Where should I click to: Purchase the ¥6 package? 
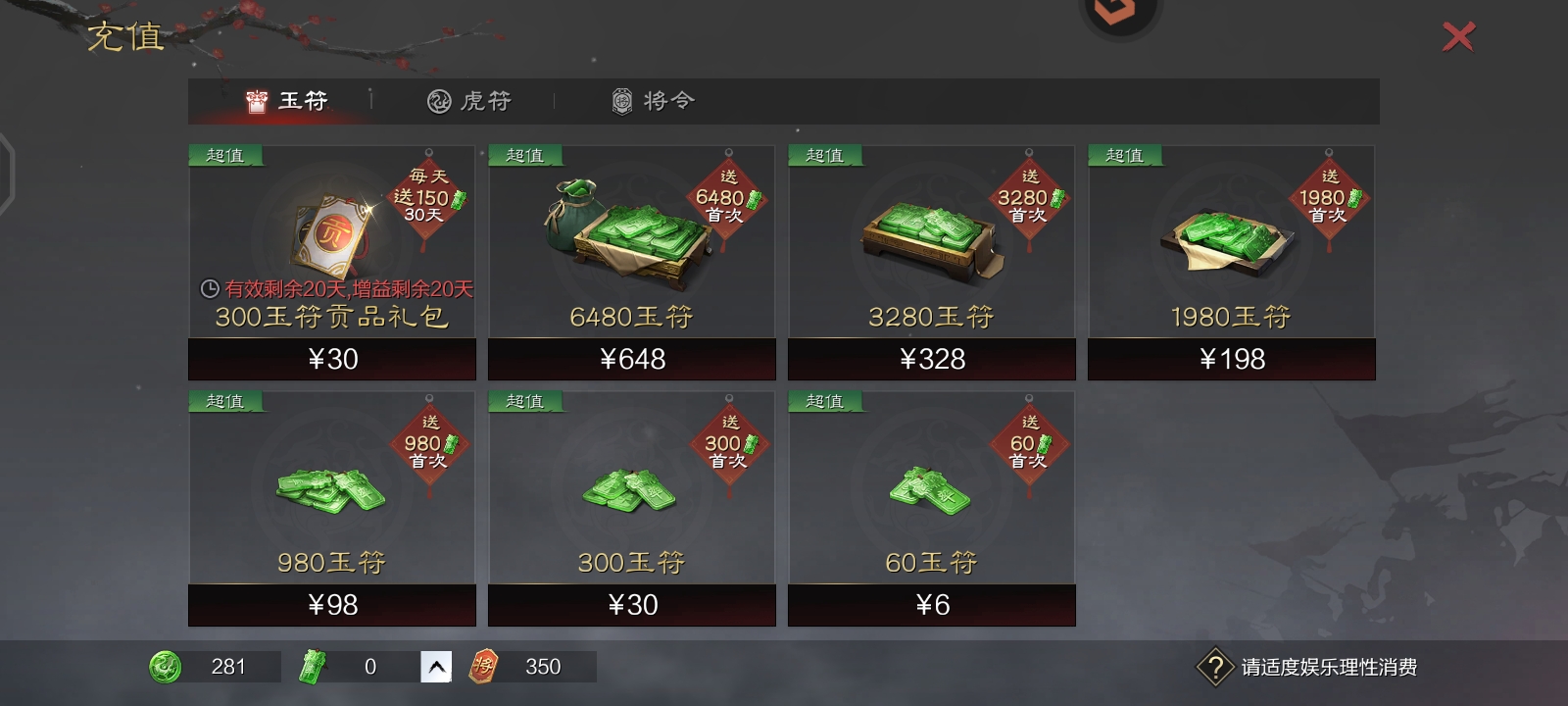coord(932,605)
